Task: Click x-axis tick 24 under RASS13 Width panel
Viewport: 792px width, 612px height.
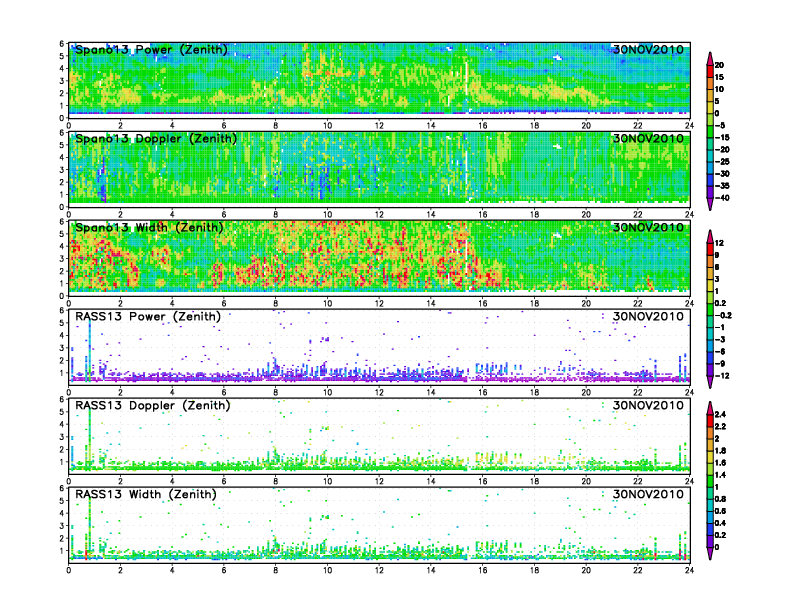Action: (x=689, y=570)
